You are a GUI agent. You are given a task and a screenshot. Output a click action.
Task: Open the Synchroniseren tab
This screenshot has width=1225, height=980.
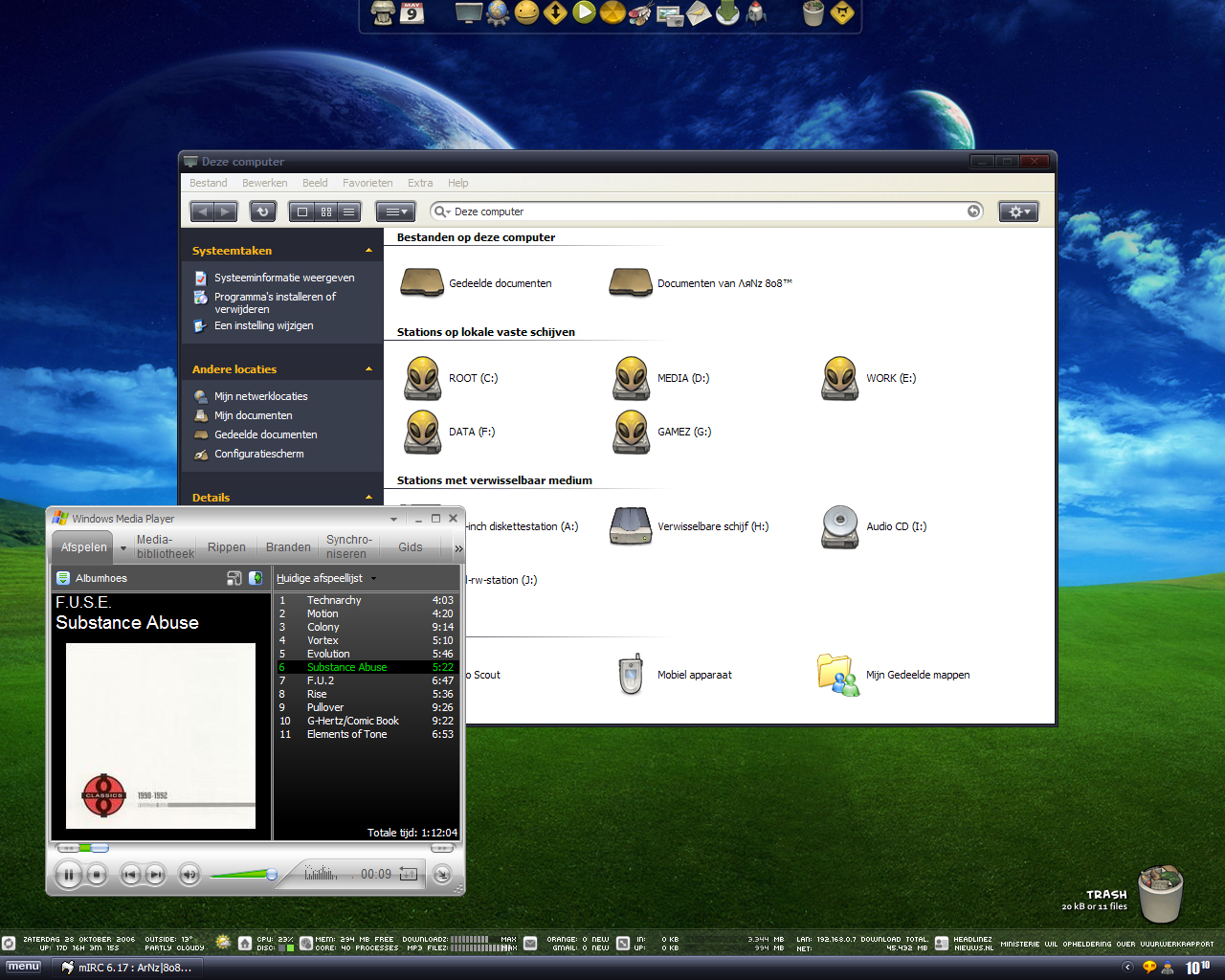(x=347, y=547)
